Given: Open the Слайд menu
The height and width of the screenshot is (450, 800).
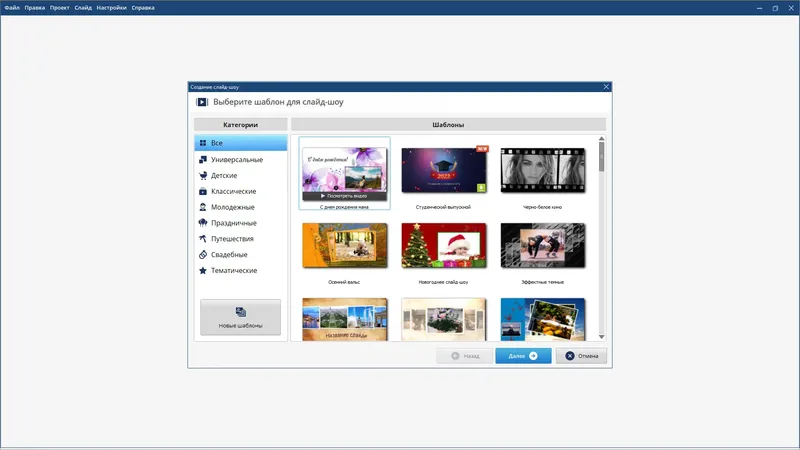Looking at the screenshot, I should [x=83, y=8].
